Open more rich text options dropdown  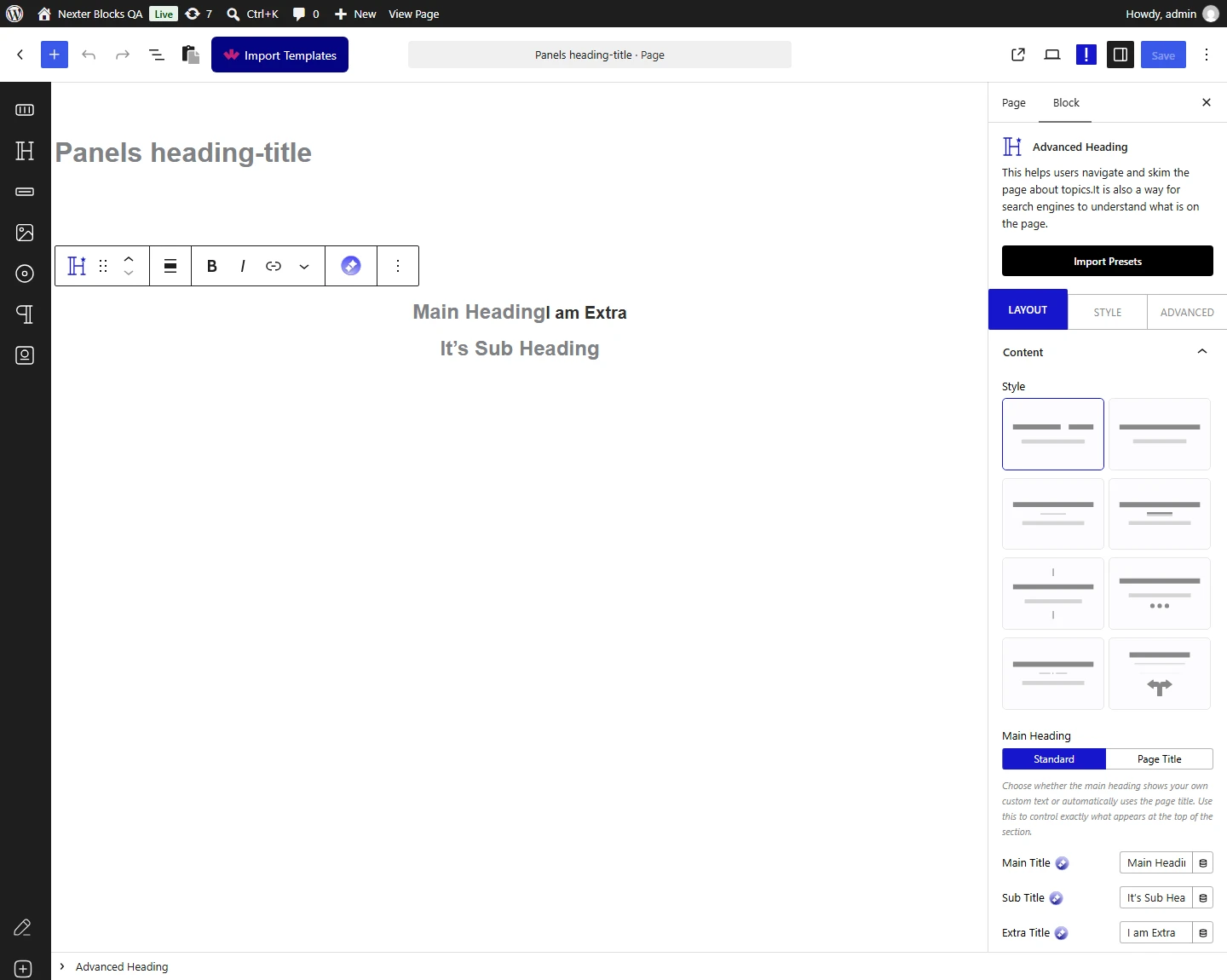click(304, 266)
